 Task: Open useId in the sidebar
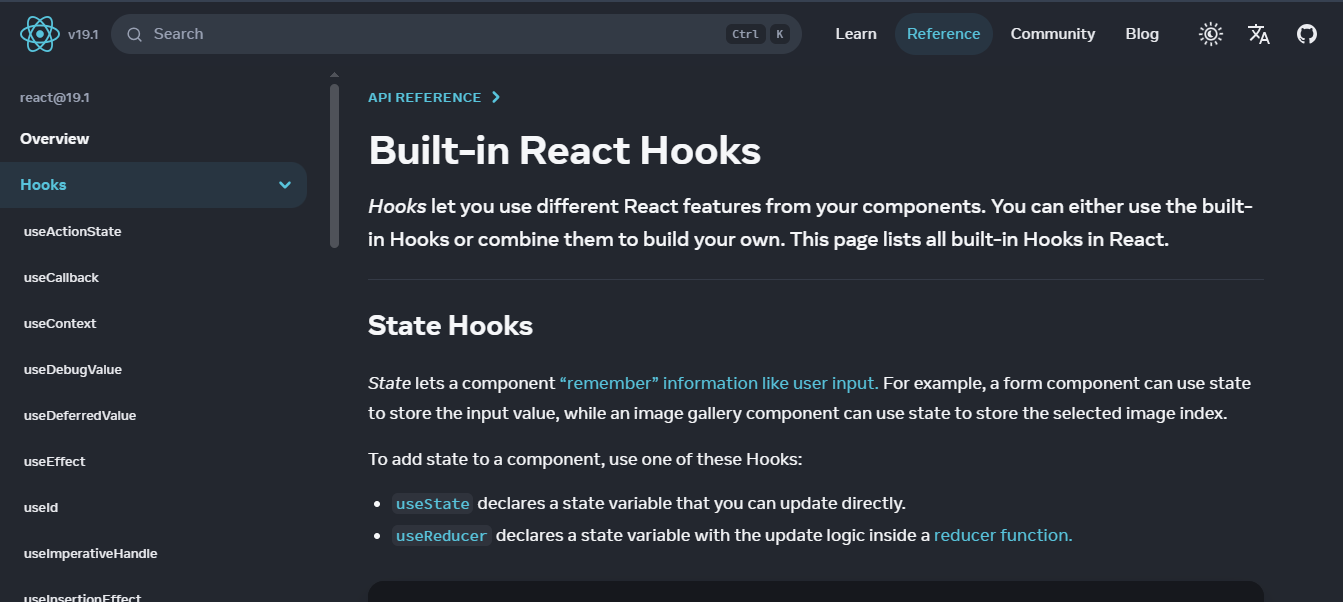(41, 507)
